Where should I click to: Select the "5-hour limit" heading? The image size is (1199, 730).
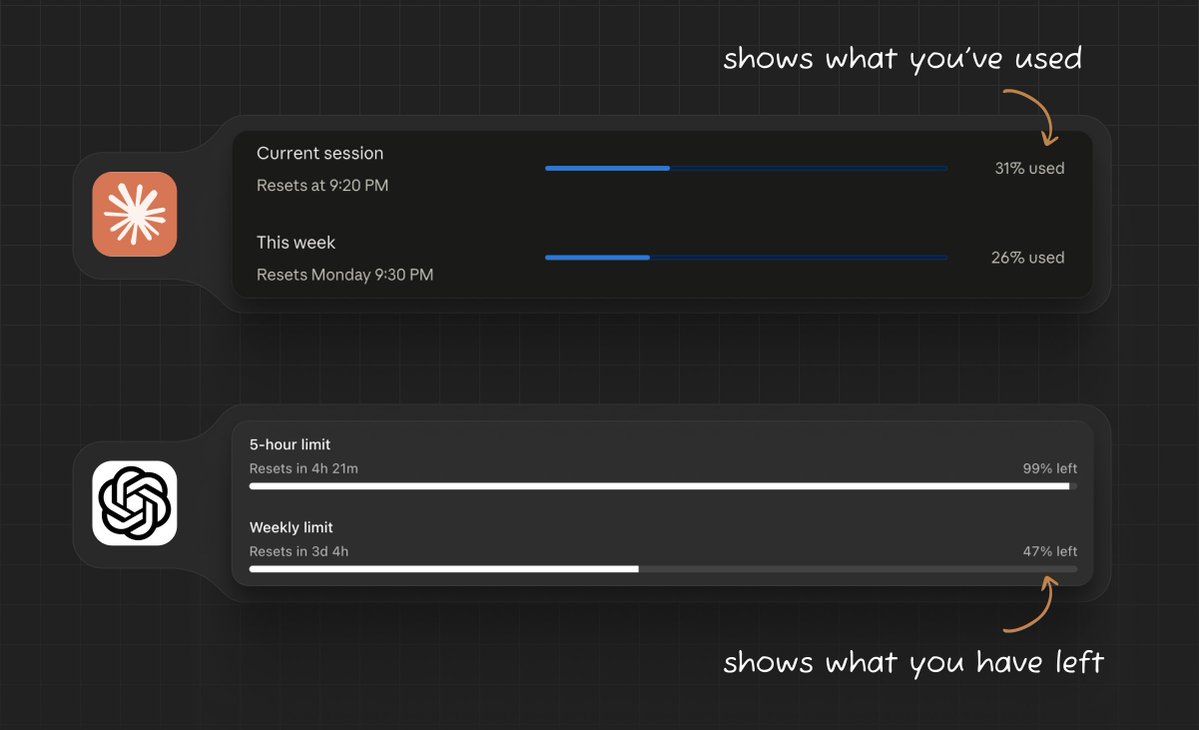(290, 444)
